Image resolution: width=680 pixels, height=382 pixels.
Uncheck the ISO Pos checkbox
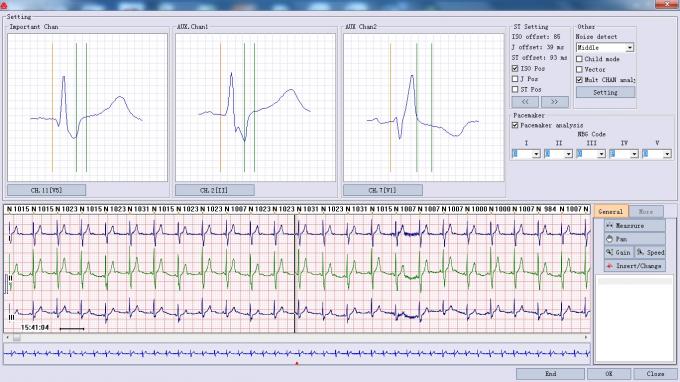(x=515, y=69)
